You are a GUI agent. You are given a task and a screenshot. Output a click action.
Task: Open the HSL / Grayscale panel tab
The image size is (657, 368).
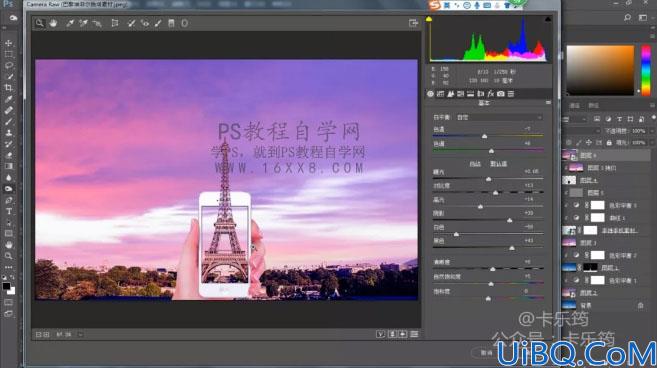[460, 94]
